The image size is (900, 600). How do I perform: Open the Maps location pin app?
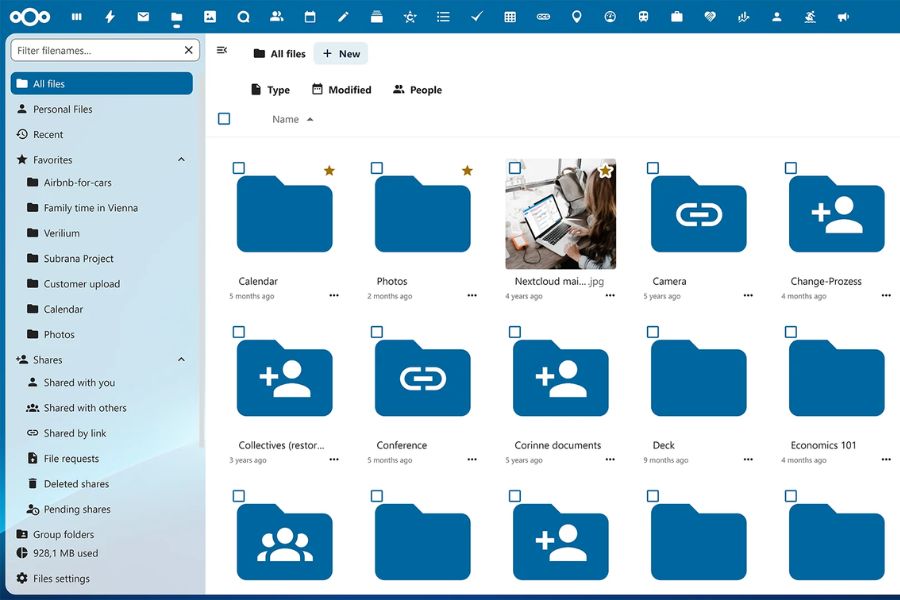[x=577, y=17]
